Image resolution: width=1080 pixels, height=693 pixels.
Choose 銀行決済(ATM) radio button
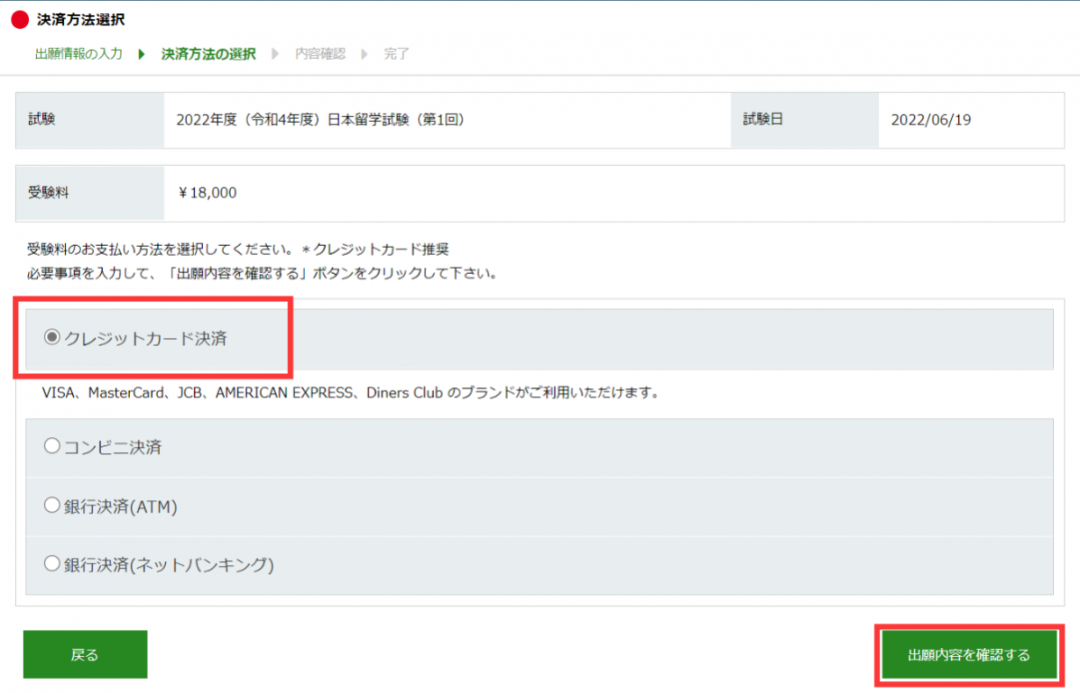coord(52,505)
